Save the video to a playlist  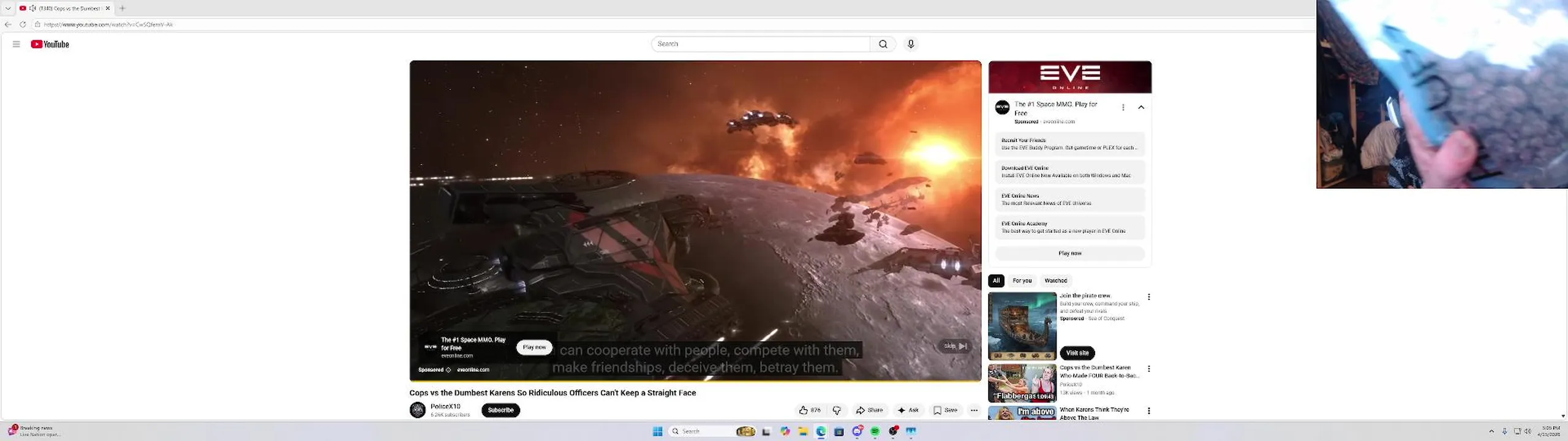(945, 410)
